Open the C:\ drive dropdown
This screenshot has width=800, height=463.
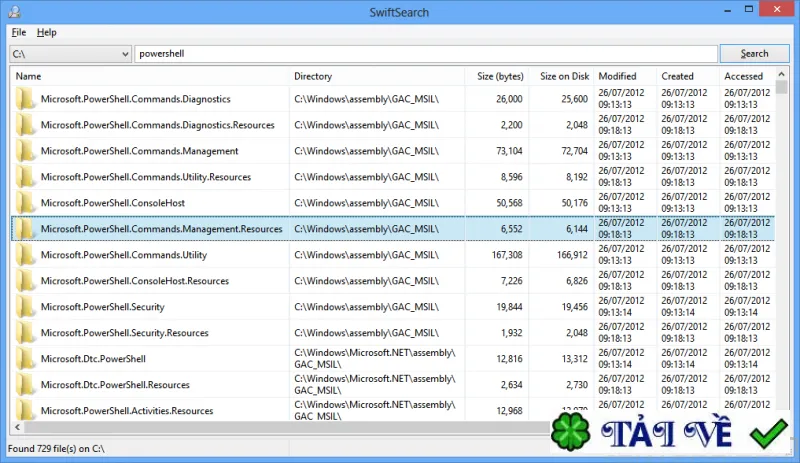click(x=70, y=54)
